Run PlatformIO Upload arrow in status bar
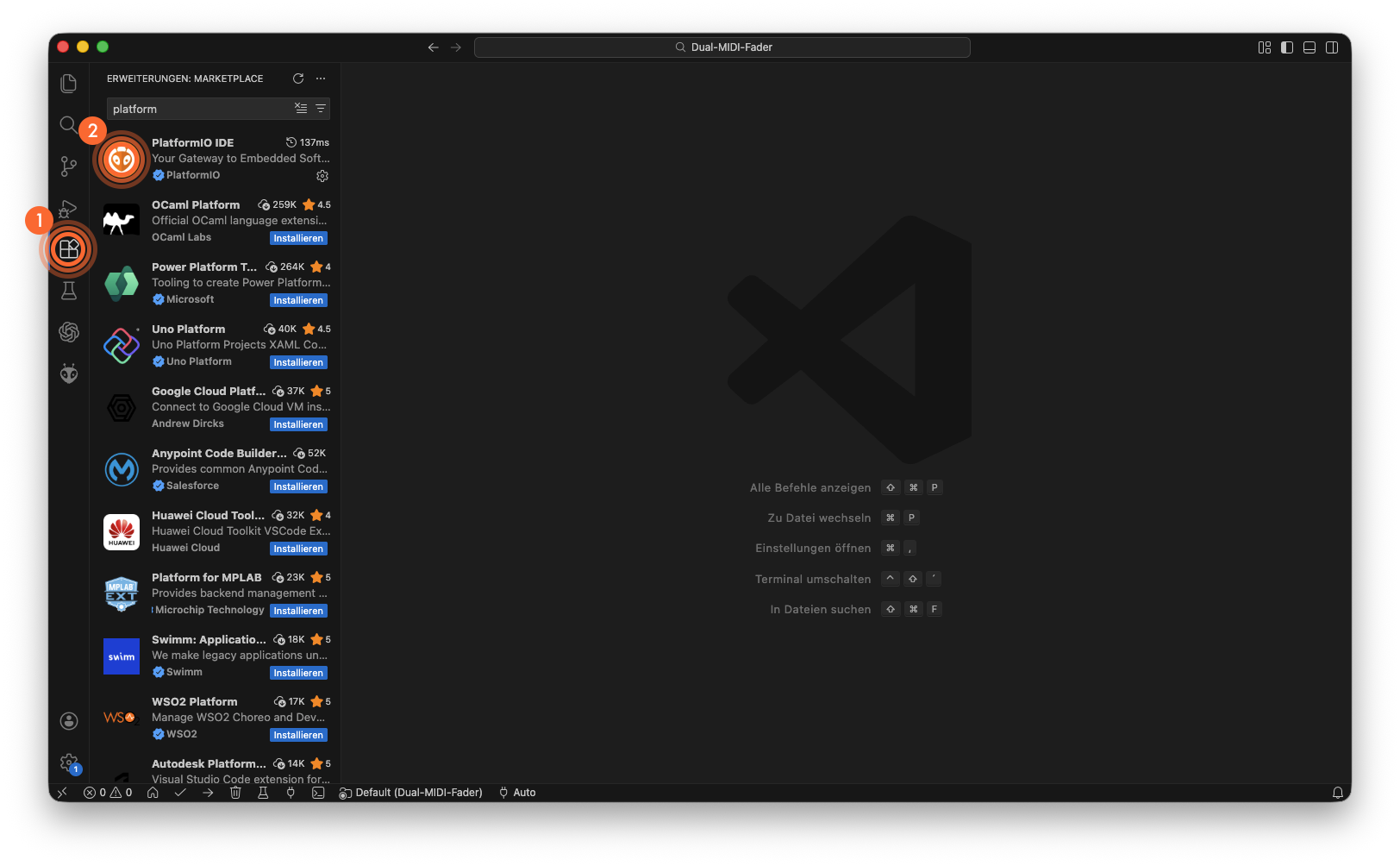 pyautogui.click(x=208, y=793)
